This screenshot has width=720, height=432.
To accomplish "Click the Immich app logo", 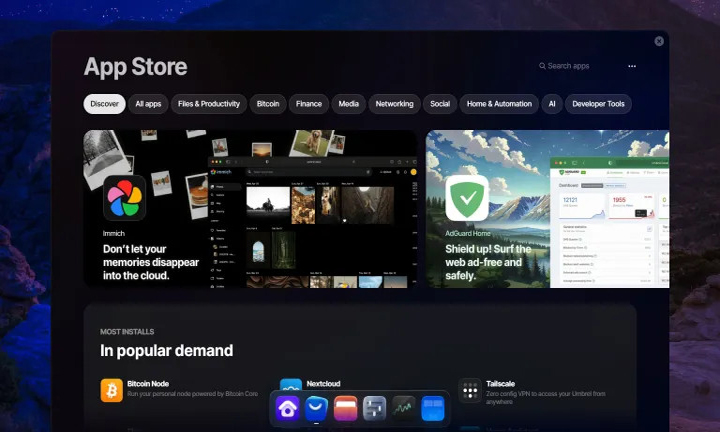I will point(124,197).
